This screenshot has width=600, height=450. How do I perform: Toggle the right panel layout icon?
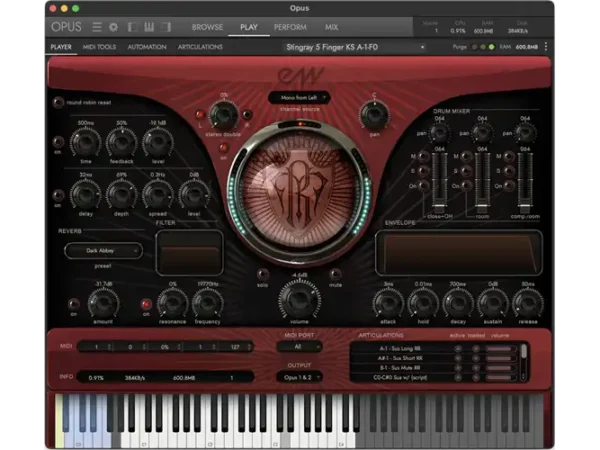pos(166,27)
